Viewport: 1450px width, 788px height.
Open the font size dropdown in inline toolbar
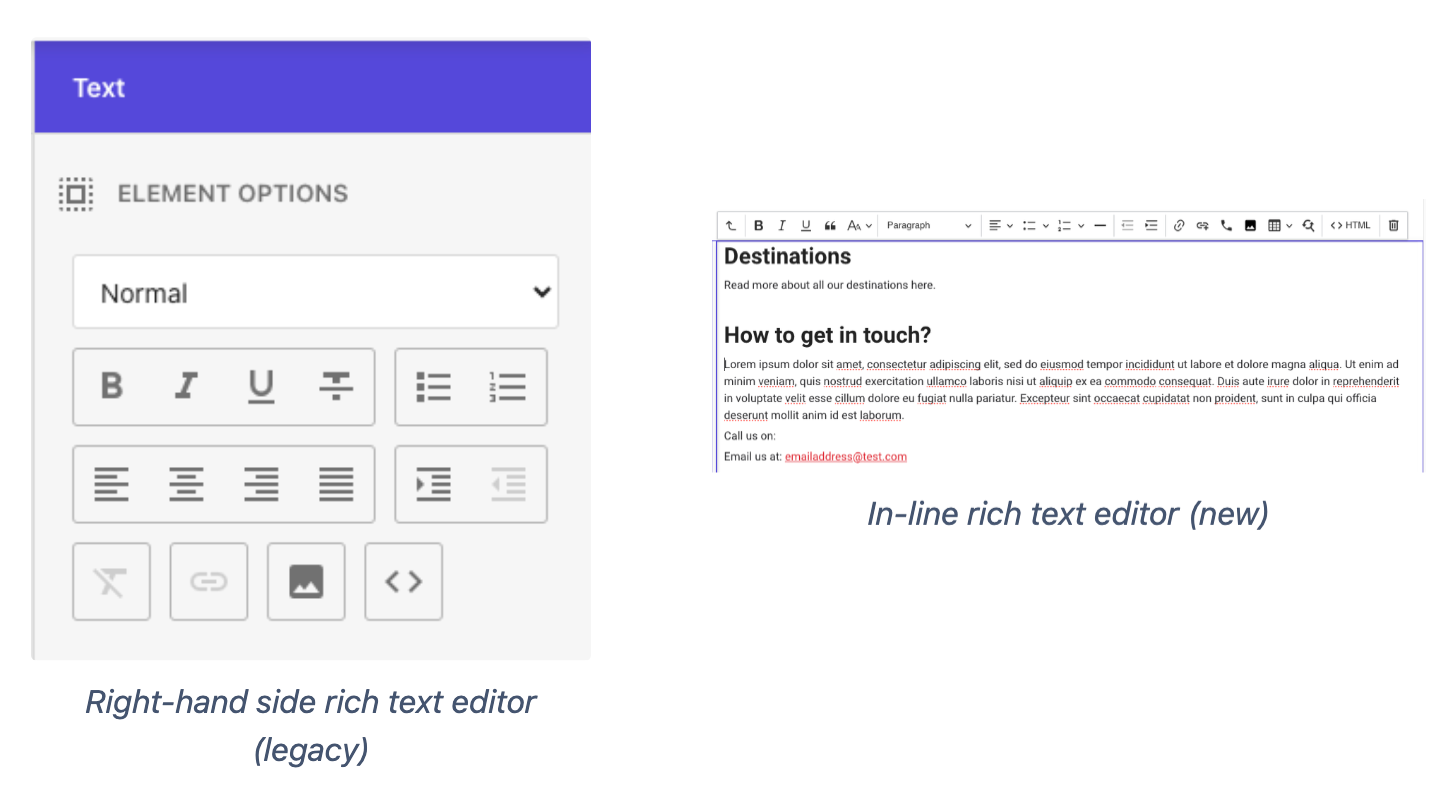pos(860,225)
